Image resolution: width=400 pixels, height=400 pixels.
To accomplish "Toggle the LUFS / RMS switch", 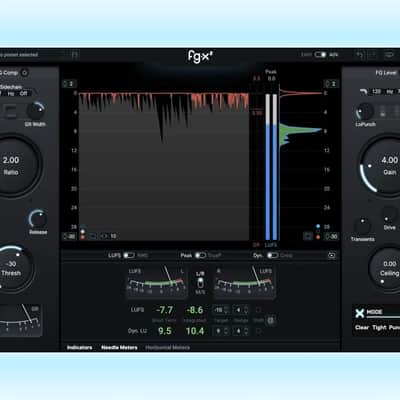I will click(x=129, y=255).
